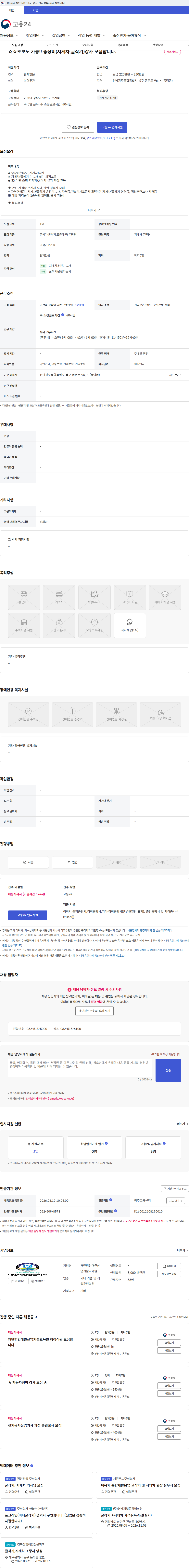Click the info icon beside 주 소정근로시간
The width and height of the screenshot is (189, 1568).
pos(63,315)
